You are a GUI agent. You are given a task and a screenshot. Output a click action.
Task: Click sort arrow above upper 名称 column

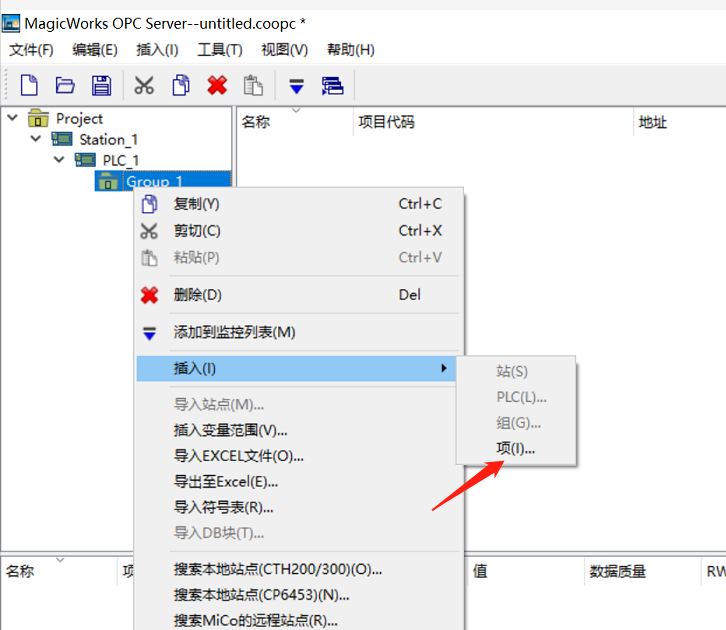296,110
